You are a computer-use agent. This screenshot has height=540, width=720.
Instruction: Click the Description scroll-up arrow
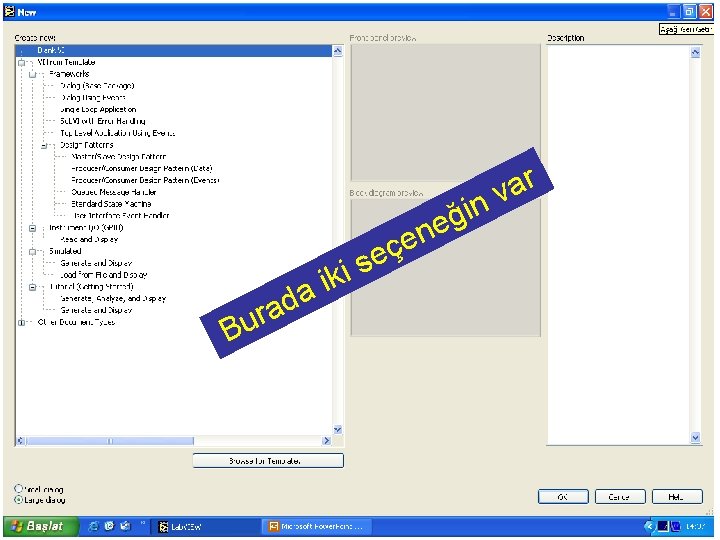point(695,52)
